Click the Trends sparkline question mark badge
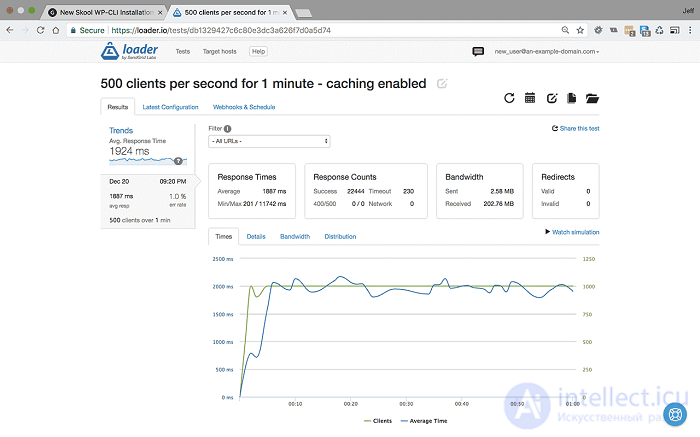Screen dimensions: 700x437 pyautogui.click(x=178, y=161)
